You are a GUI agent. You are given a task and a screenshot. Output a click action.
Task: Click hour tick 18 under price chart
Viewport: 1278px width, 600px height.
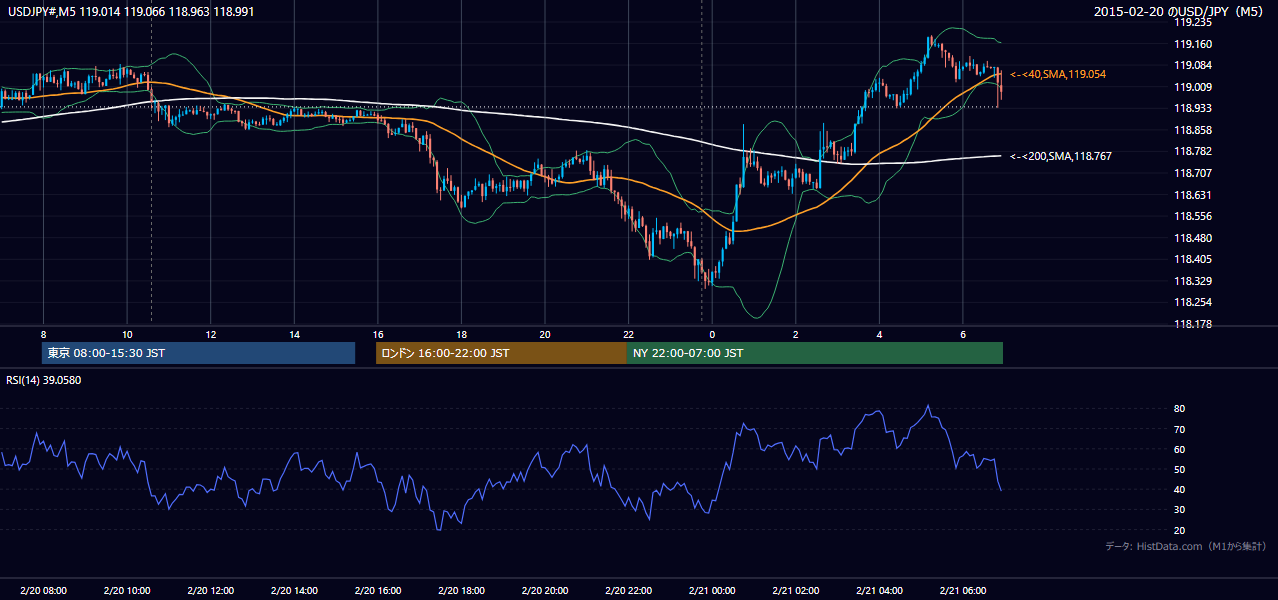point(461,334)
